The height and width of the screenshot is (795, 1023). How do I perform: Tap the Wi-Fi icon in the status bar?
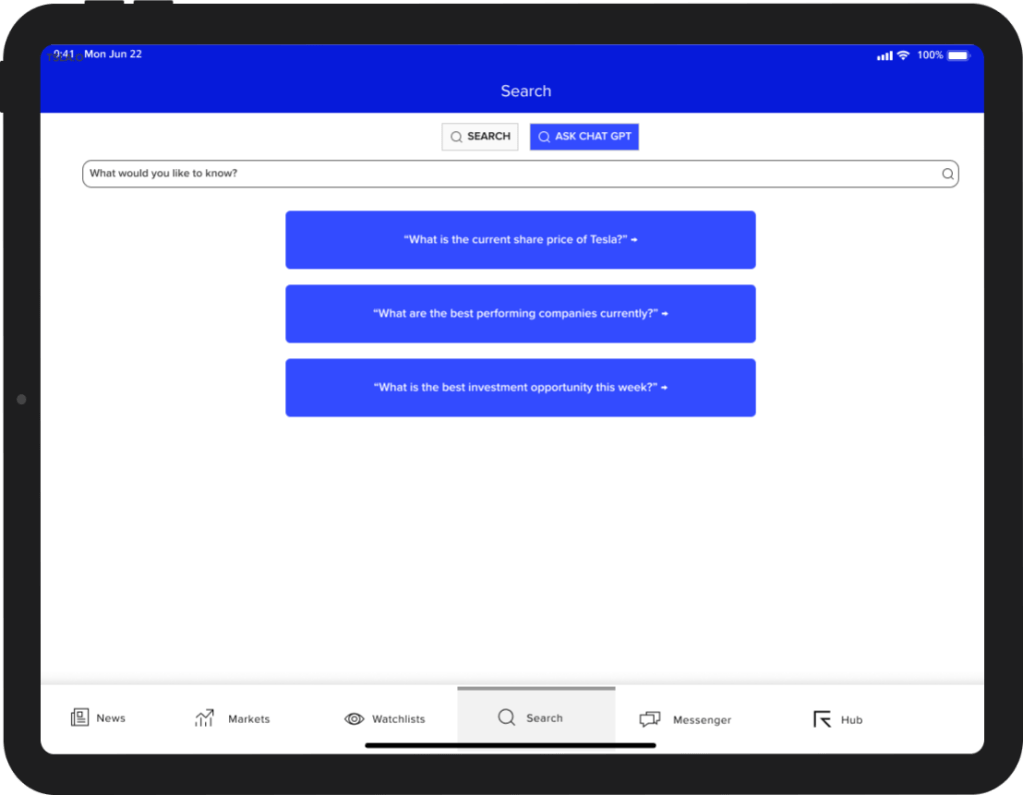pyautogui.click(x=903, y=55)
